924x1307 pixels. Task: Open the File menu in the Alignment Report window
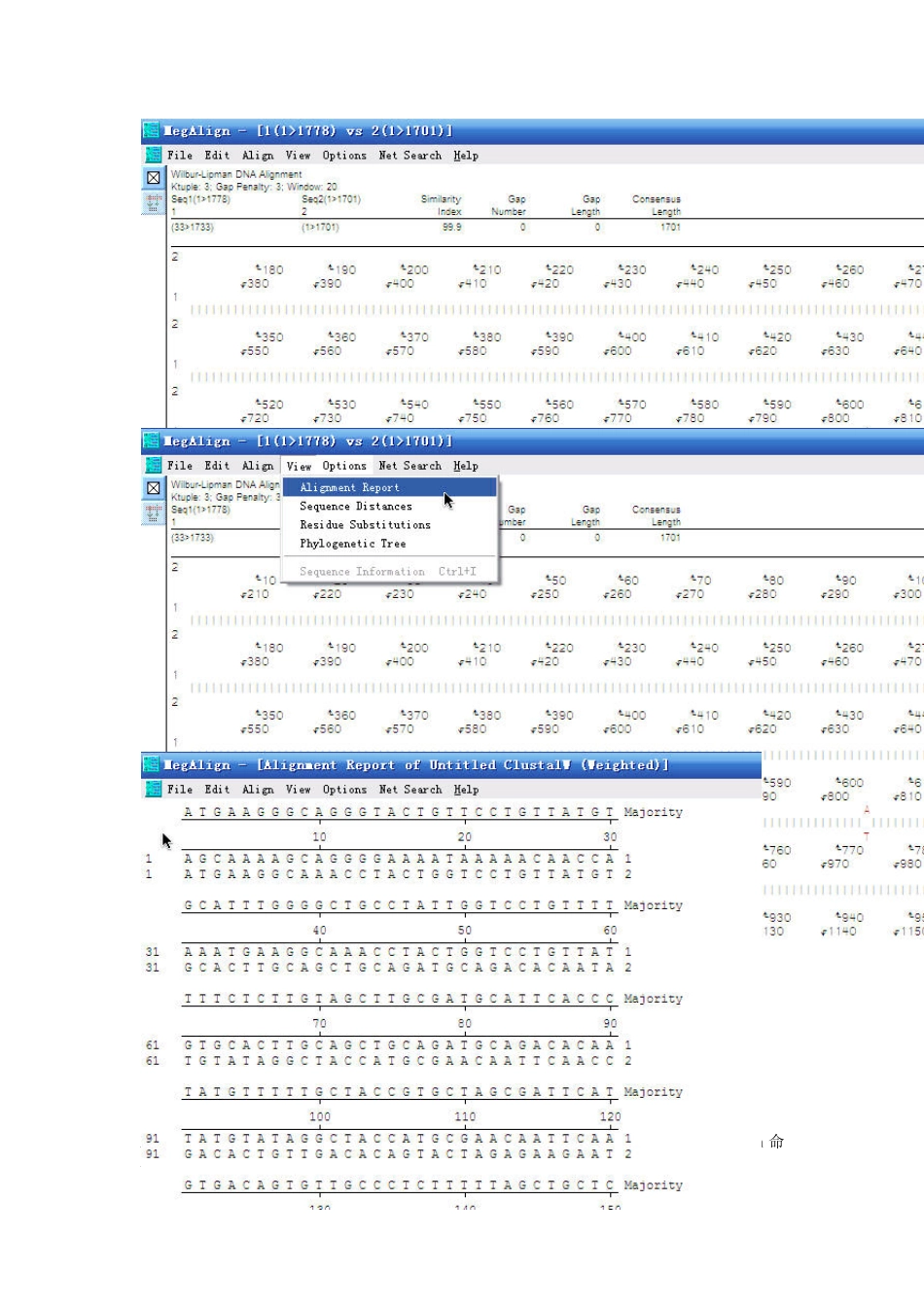click(x=179, y=790)
